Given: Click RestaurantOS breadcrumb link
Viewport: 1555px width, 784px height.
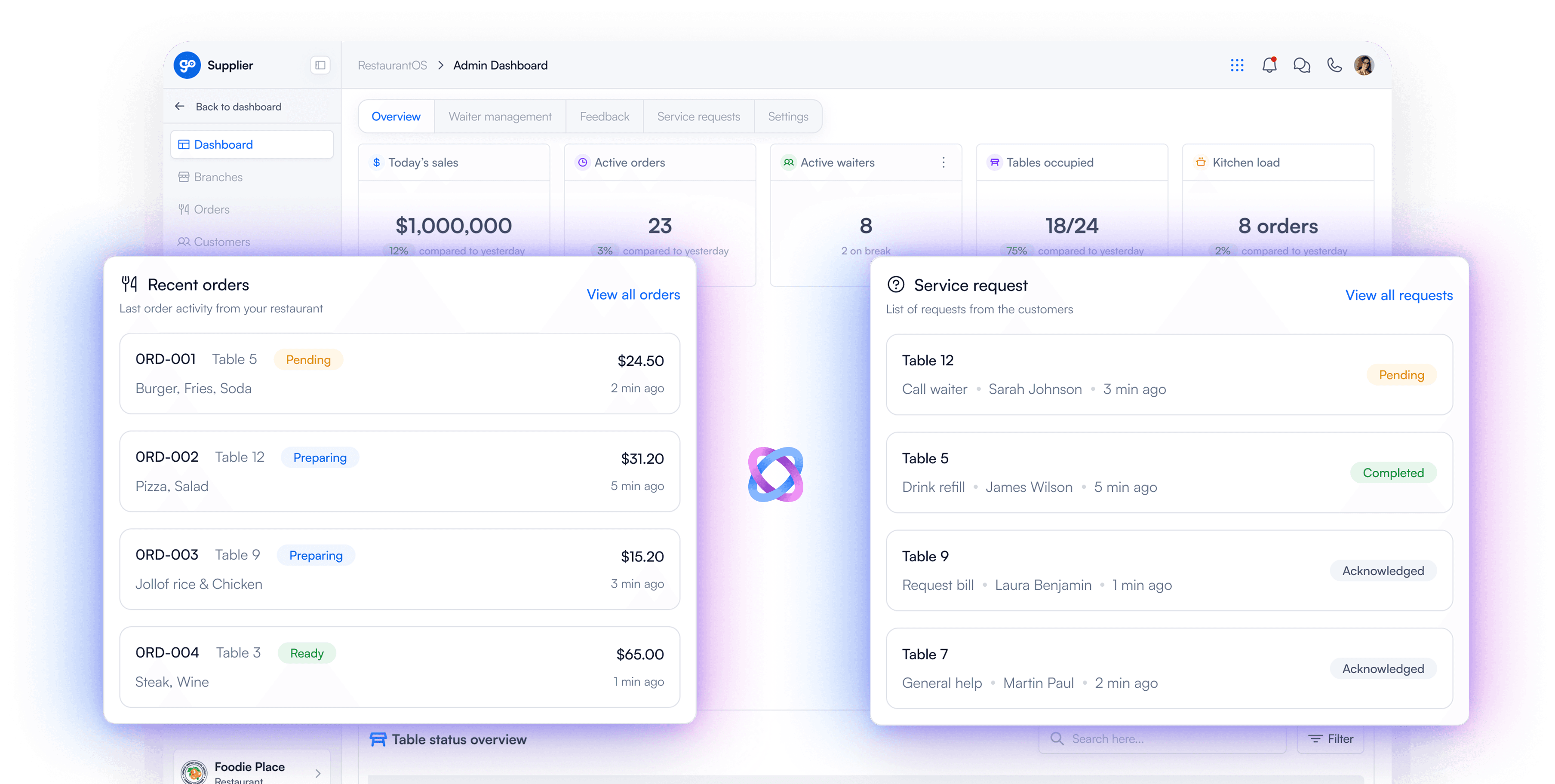Looking at the screenshot, I should tap(392, 65).
